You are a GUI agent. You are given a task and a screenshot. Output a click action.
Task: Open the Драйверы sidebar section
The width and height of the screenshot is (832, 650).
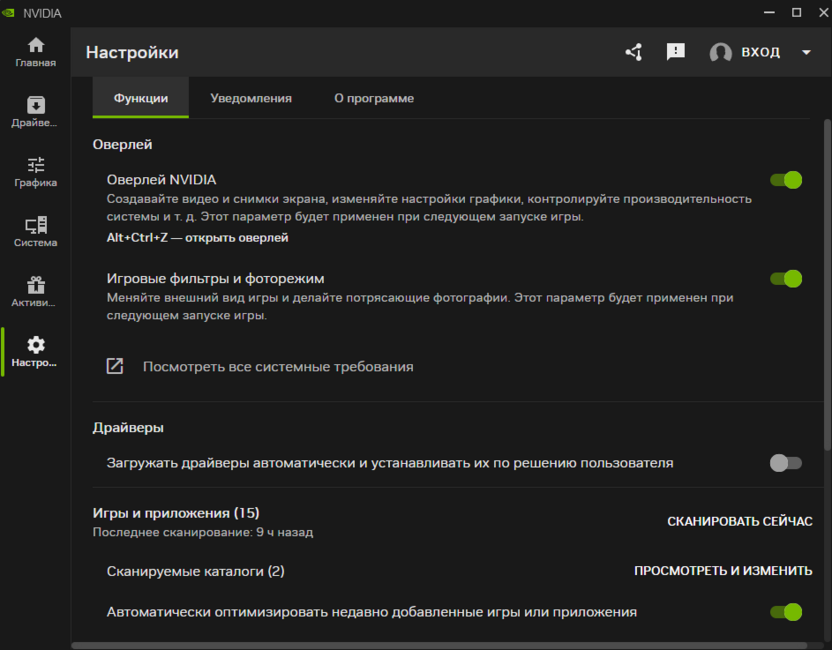[36, 112]
